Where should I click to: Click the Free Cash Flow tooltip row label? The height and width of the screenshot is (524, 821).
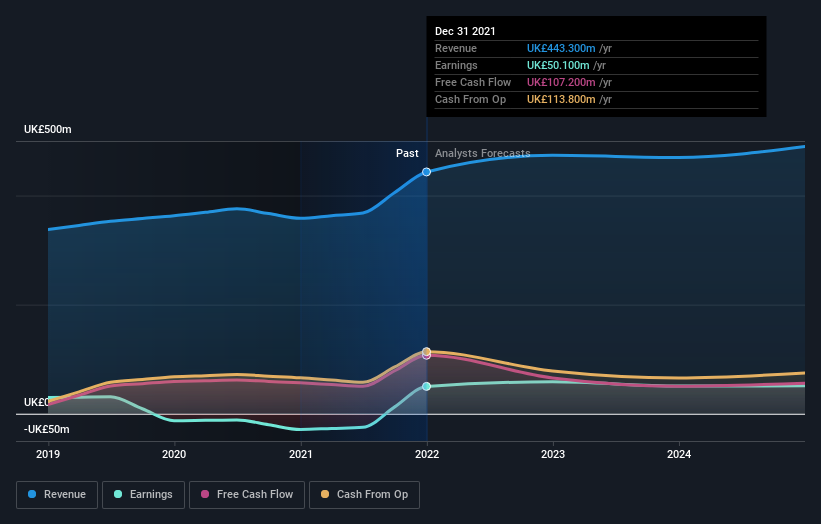pyautogui.click(x=473, y=82)
